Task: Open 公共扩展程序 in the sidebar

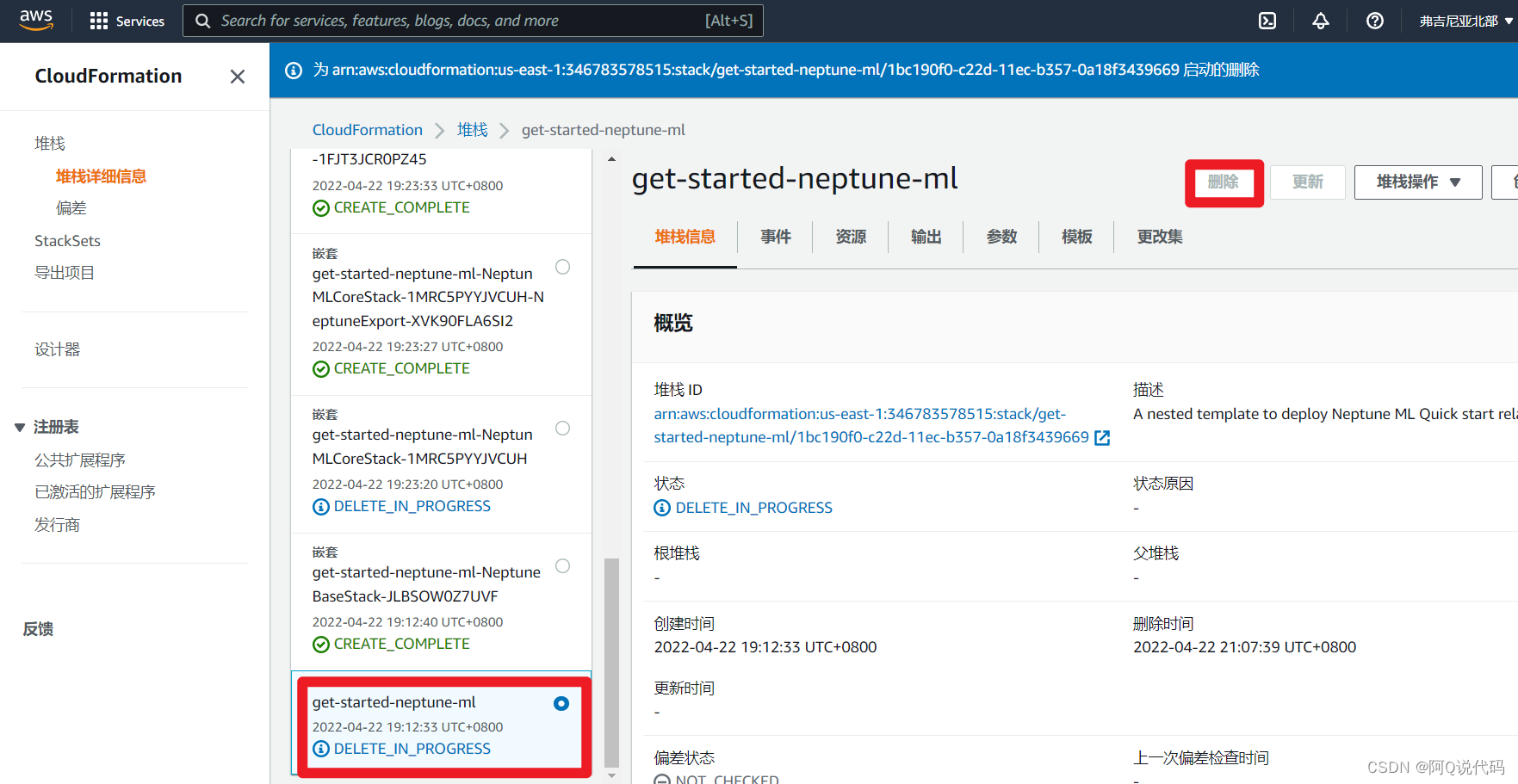Action: coord(80,460)
